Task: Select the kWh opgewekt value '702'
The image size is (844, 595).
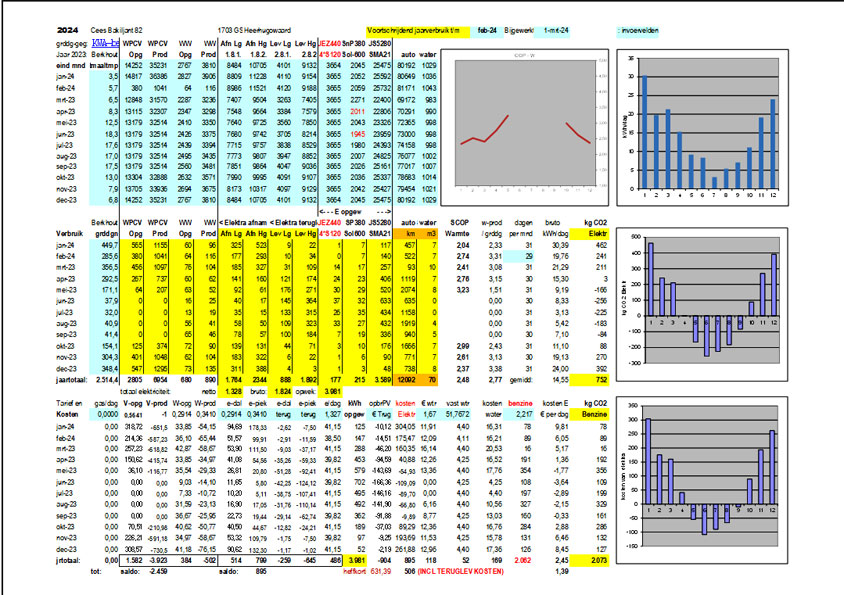Action: point(359,482)
